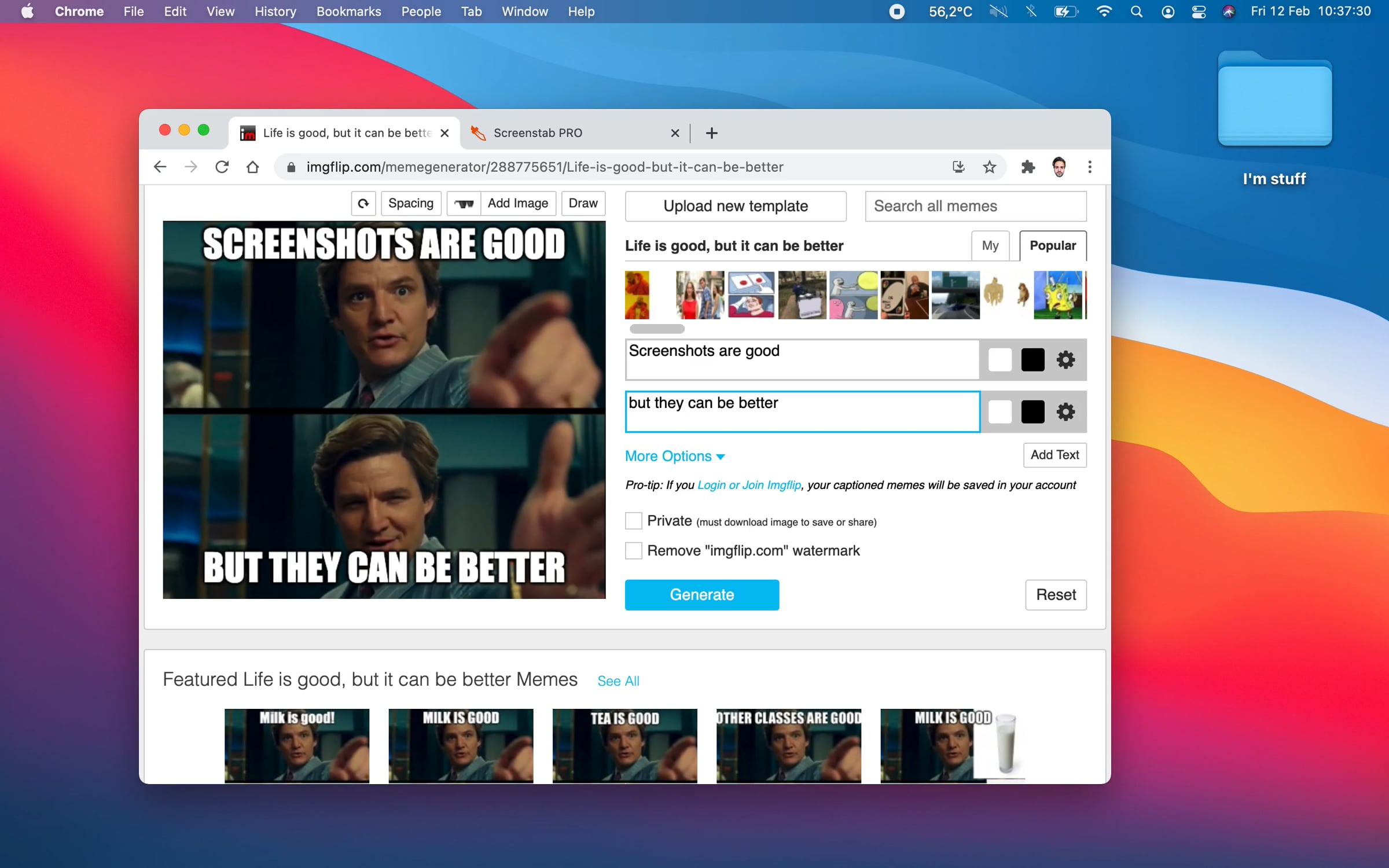
Task: Open settings gear for second text box
Action: point(1065,412)
